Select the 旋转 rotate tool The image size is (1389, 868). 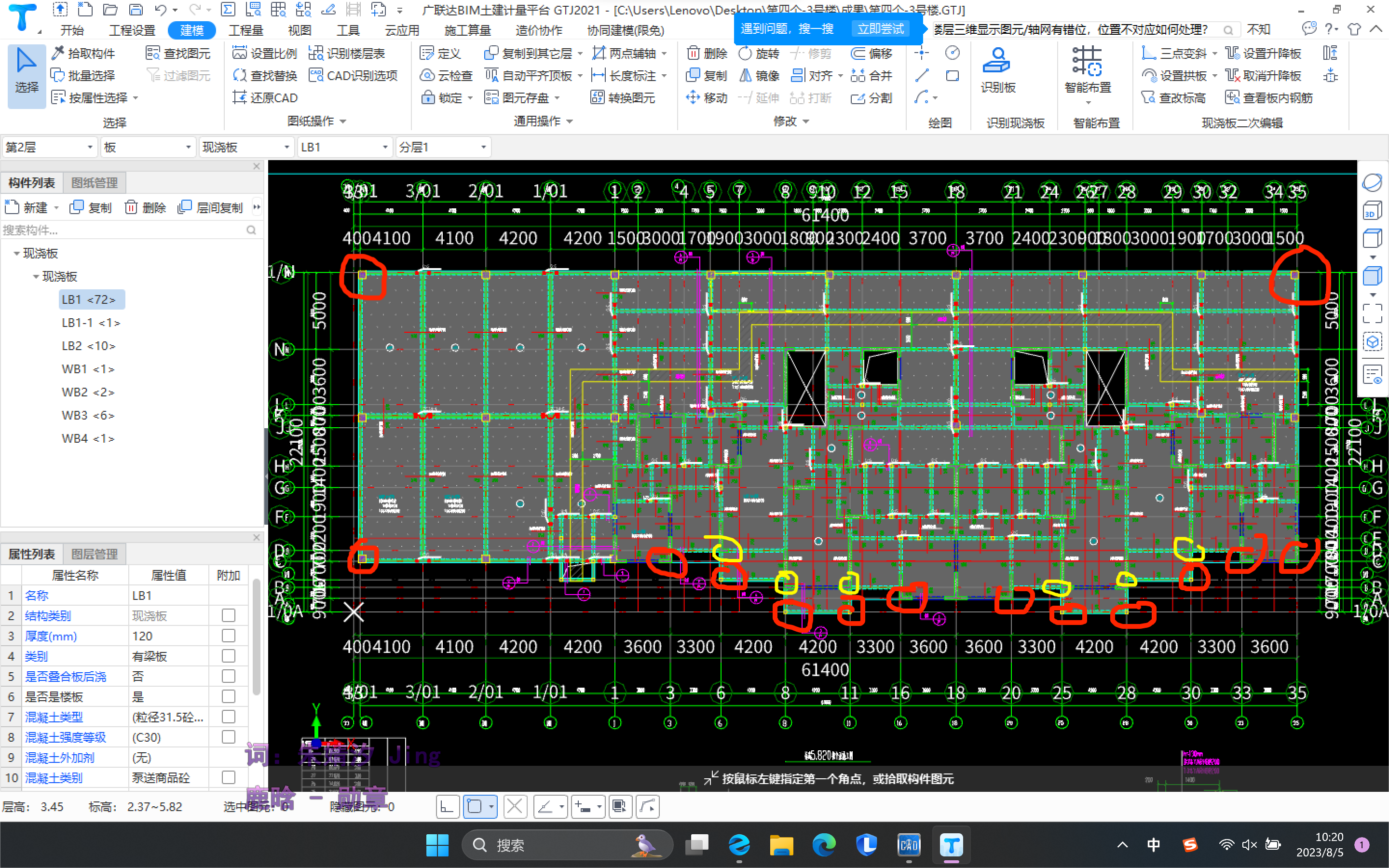click(x=759, y=54)
